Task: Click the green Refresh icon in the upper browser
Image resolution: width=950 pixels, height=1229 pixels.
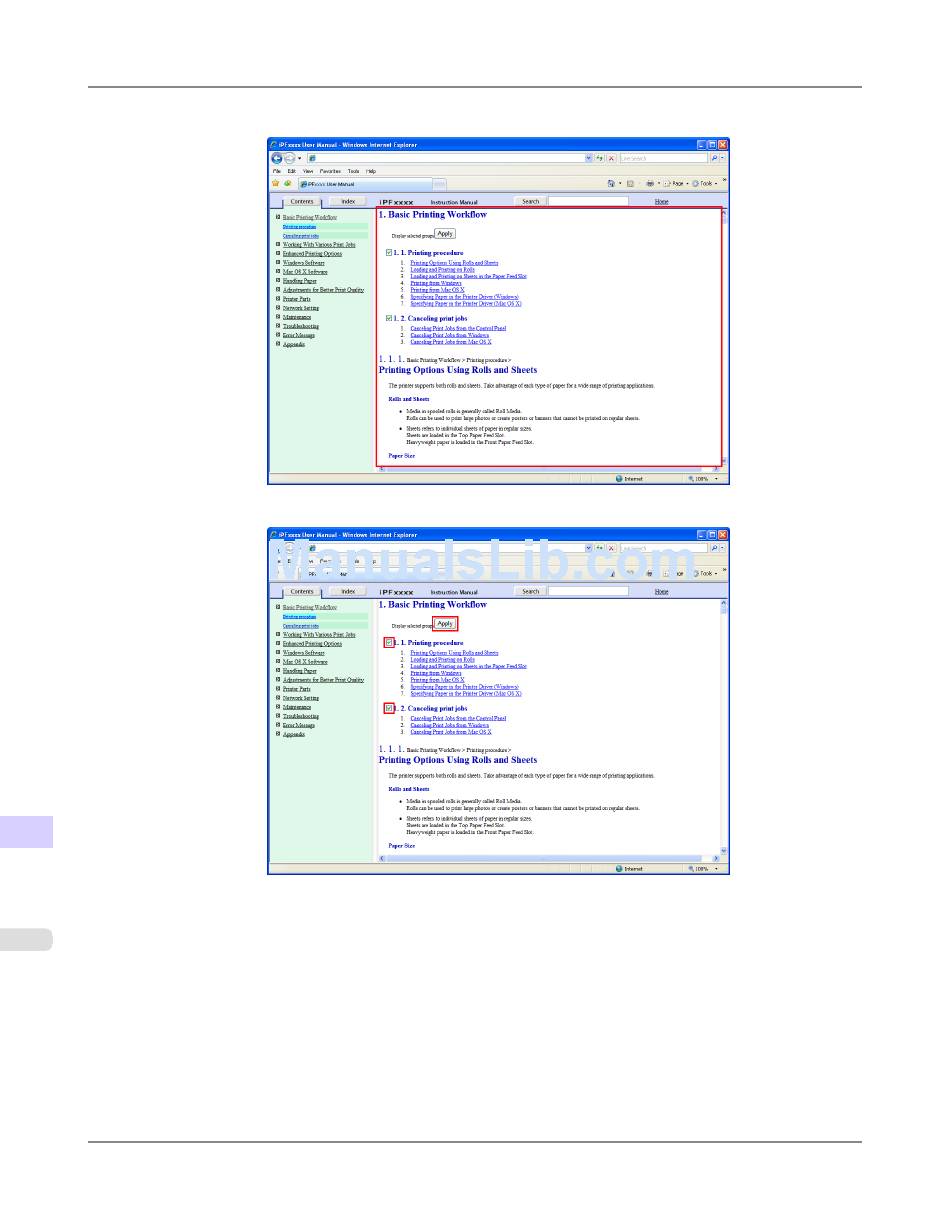Action: click(x=599, y=158)
